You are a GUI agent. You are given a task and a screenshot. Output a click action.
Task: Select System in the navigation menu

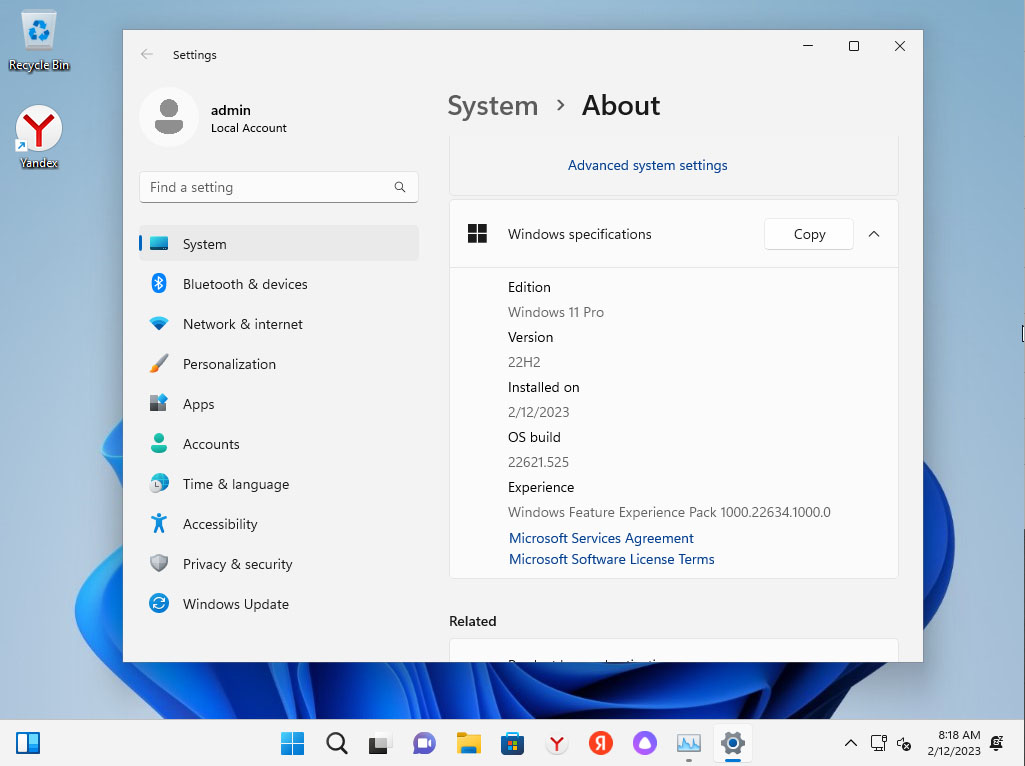(204, 244)
